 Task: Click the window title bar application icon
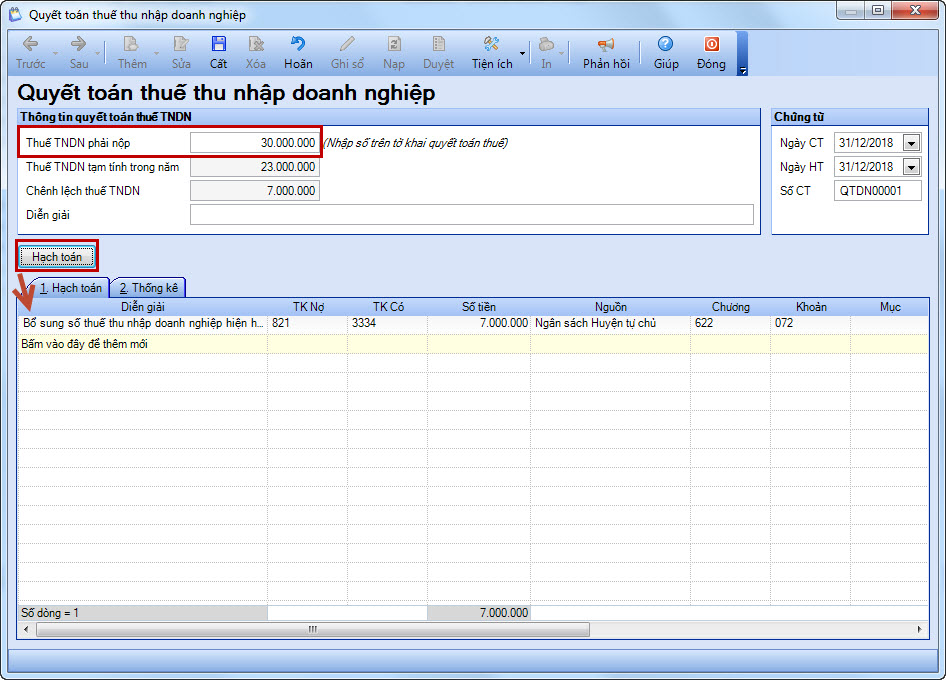[15, 14]
